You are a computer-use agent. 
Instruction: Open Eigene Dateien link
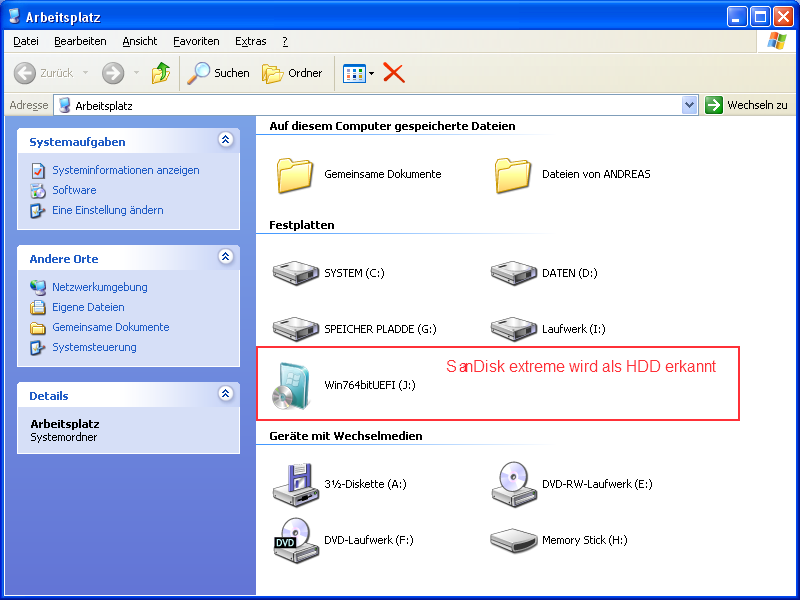coord(88,307)
